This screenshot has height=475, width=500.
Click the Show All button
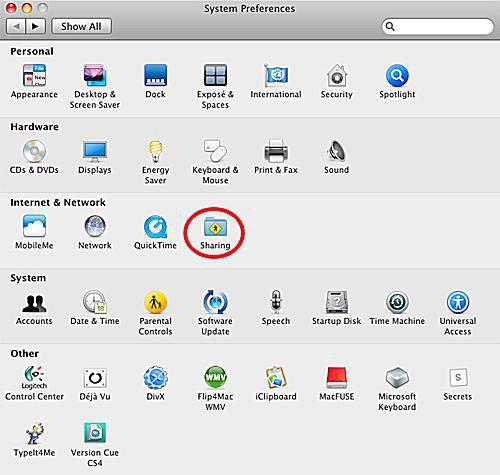(81, 26)
